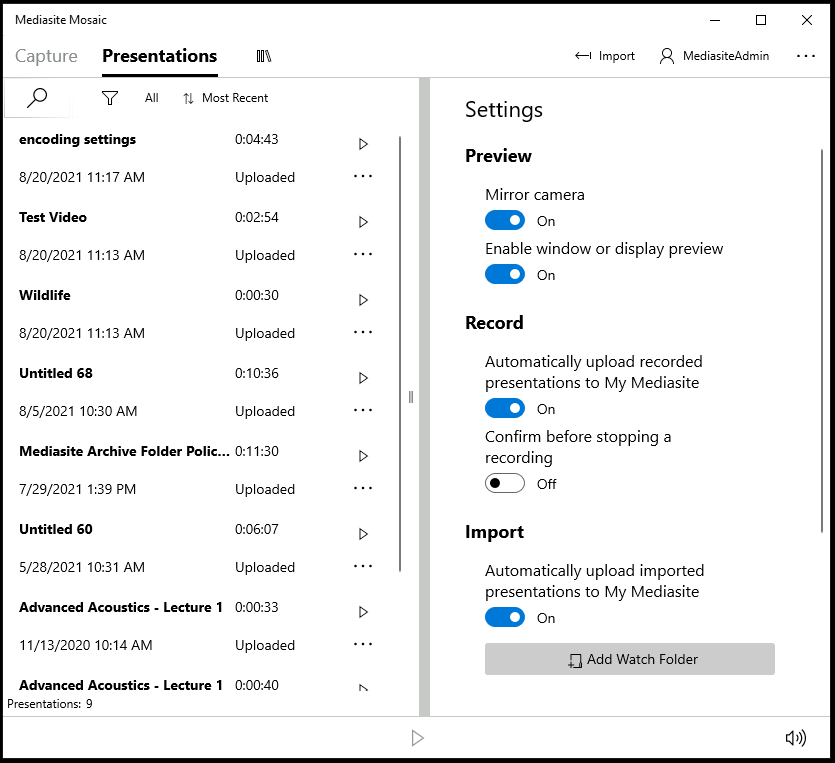Play the Untitled 68 presentation

(363, 378)
